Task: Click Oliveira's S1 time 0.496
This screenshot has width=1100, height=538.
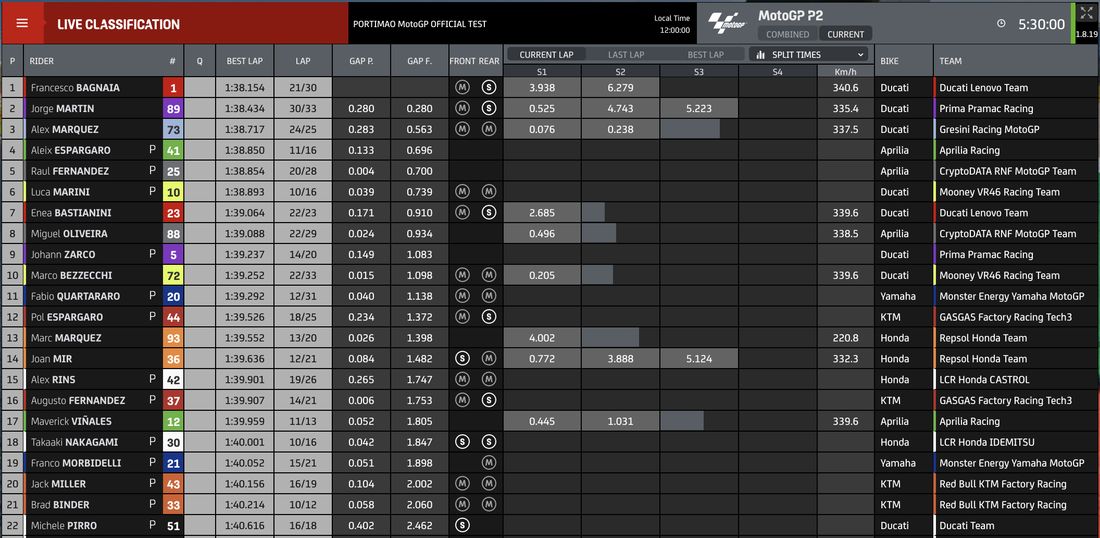Action: pos(542,234)
